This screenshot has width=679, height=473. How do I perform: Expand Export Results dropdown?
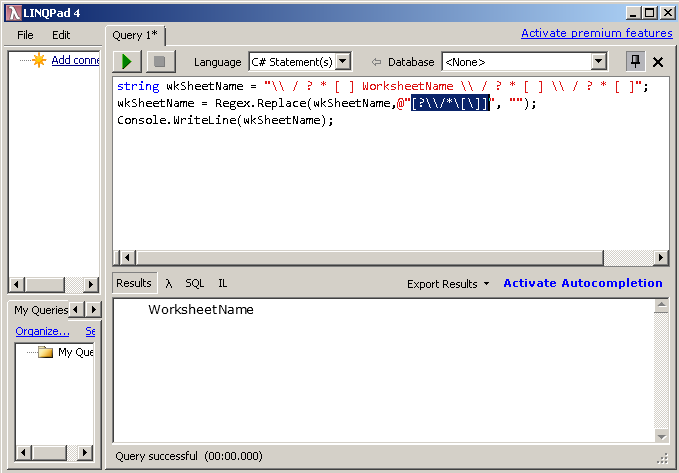click(448, 284)
